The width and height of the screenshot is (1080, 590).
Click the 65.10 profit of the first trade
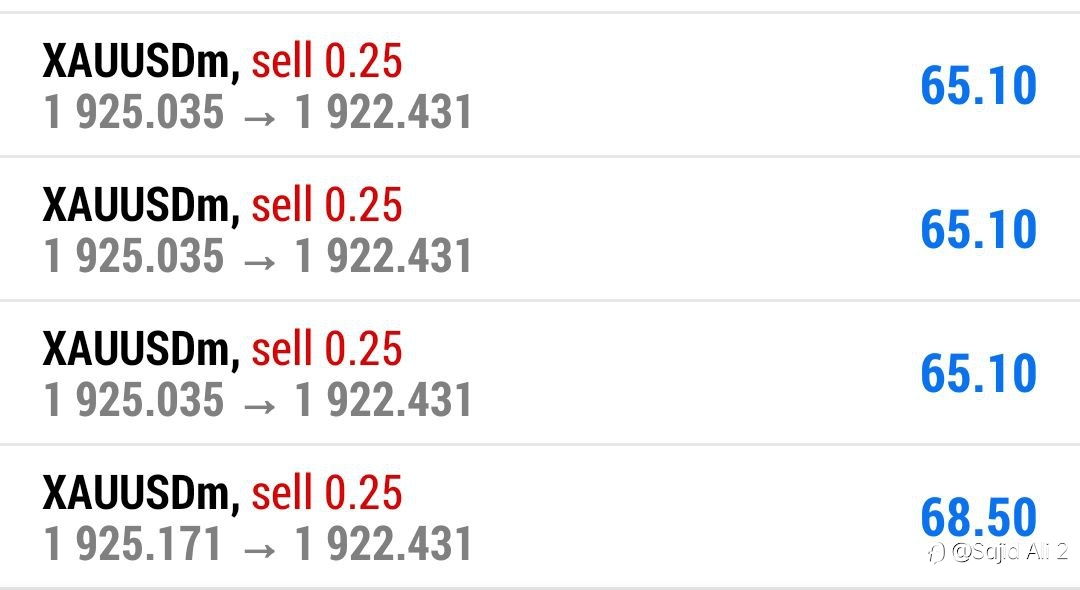979,86
